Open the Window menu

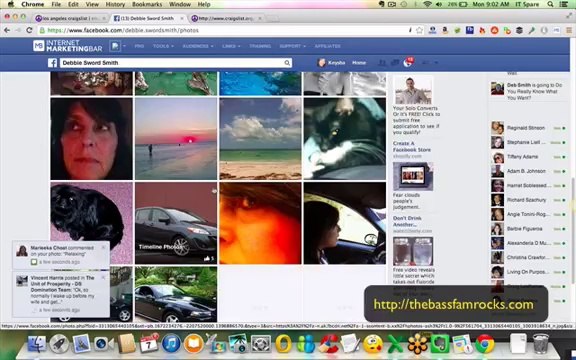(180, 4)
